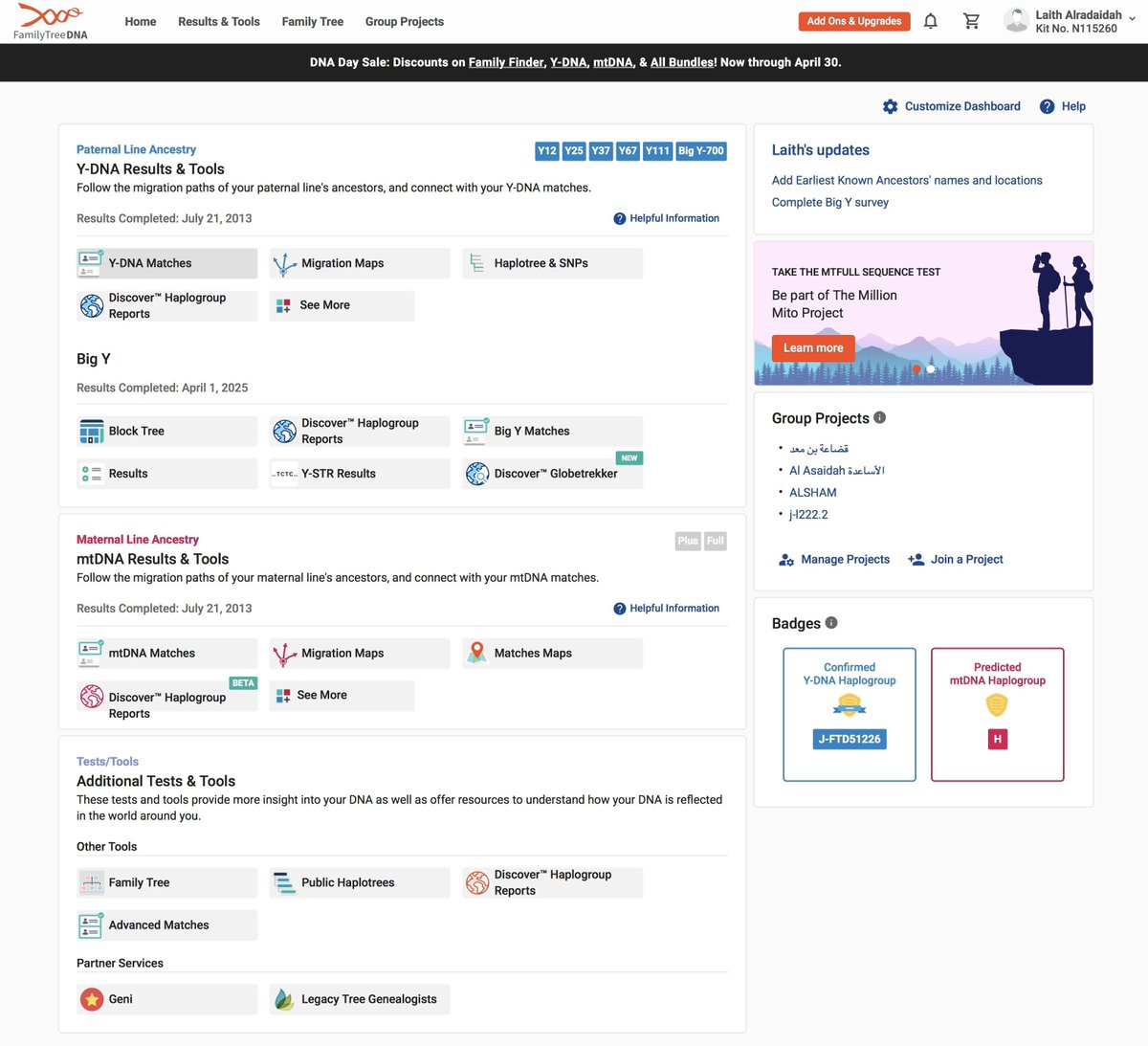
Task: Open the Al Asaidah group project
Action: tap(837, 471)
